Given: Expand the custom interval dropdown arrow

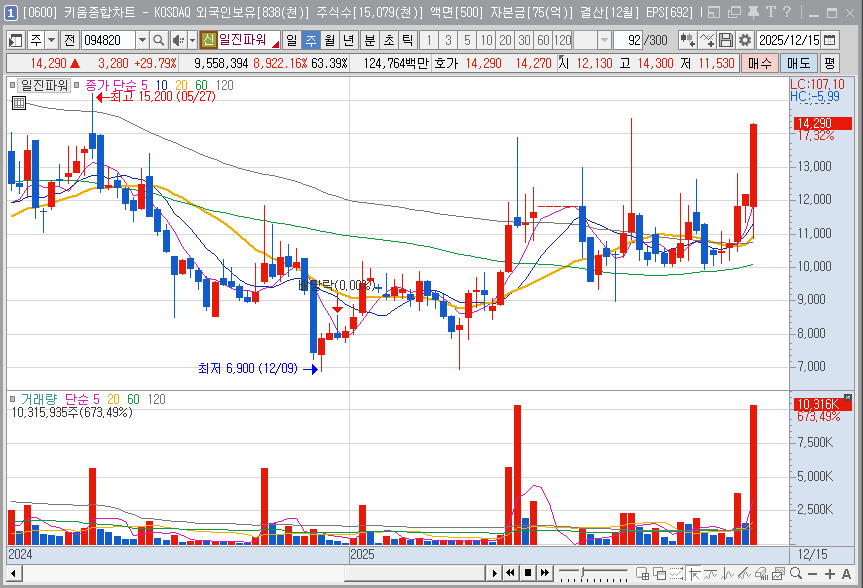Looking at the screenshot, I should pyautogui.click(x=604, y=40).
